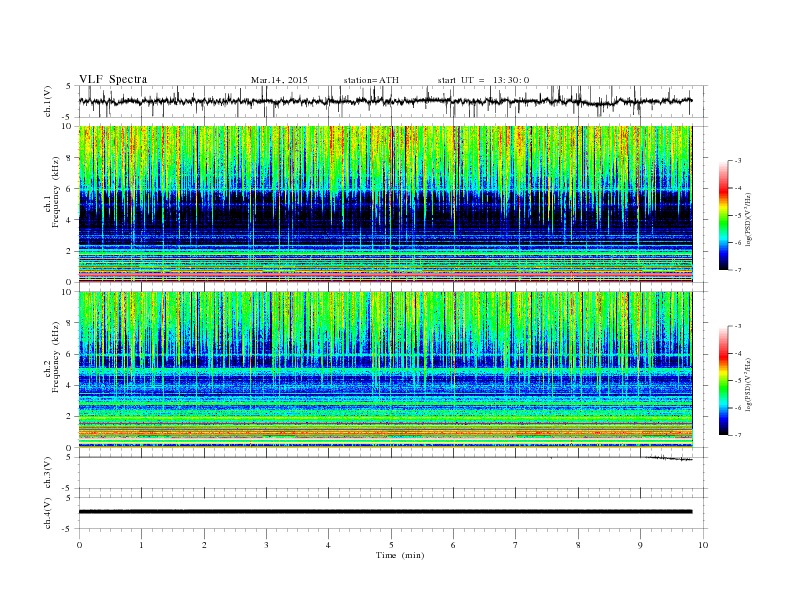The image size is (792, 612).
Task: Click the "start UT = 13:30:0" header text
Action: click(483, 80)
